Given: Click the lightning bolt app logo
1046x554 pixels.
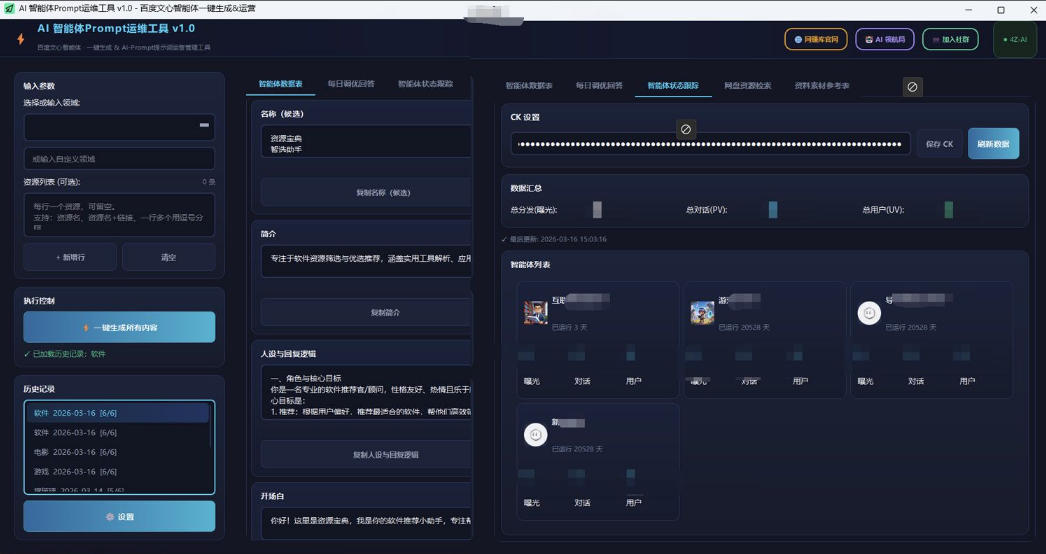Looking at the screenshot, I should pyautogui.click(x=20, y=39).
